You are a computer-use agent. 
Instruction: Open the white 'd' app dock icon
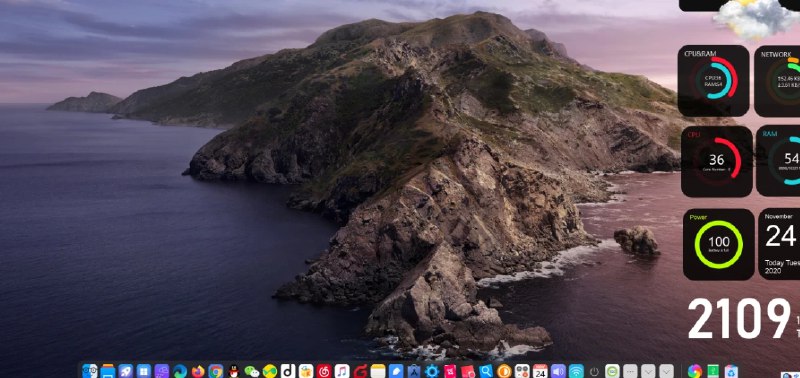288,371
